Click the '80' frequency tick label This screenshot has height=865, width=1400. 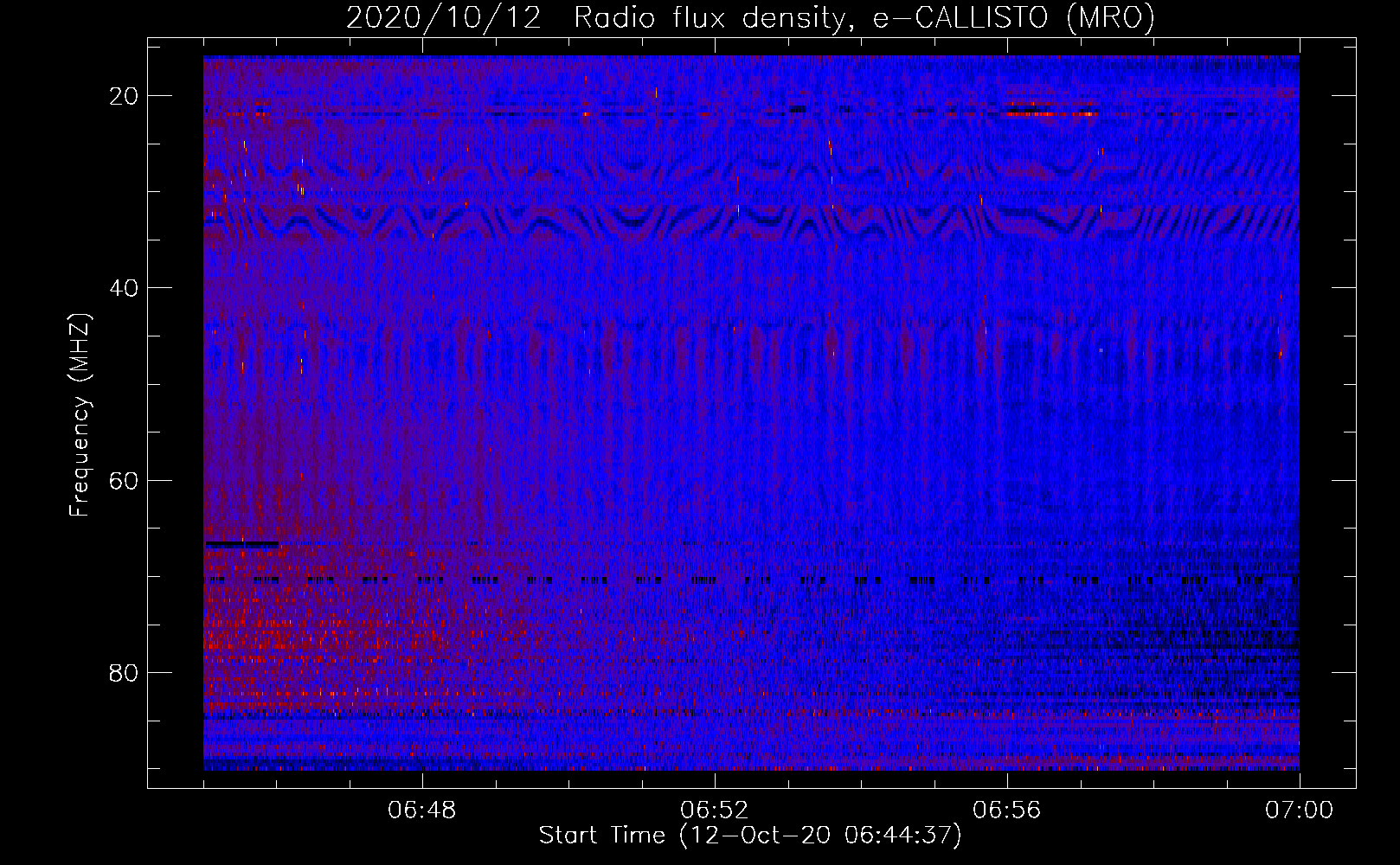tap(125, 672)
